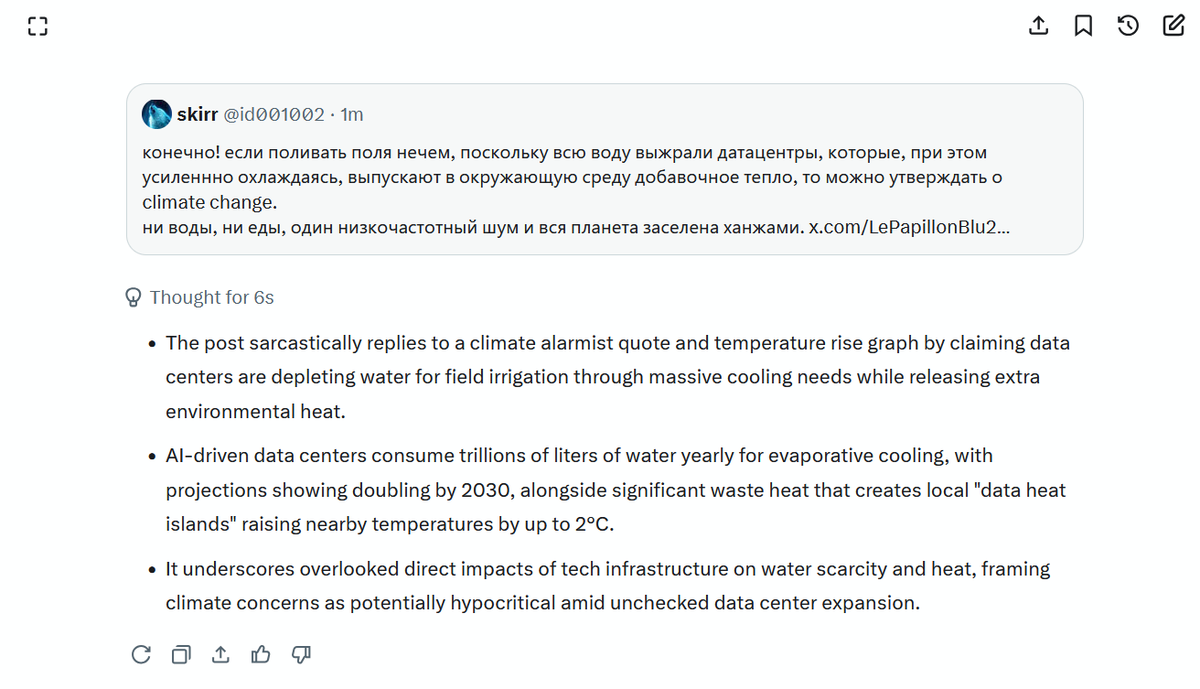Click the share upload icon in top bar
Image resolution: width=1200 pixels, height=689 pixels.
point(1039,26)
